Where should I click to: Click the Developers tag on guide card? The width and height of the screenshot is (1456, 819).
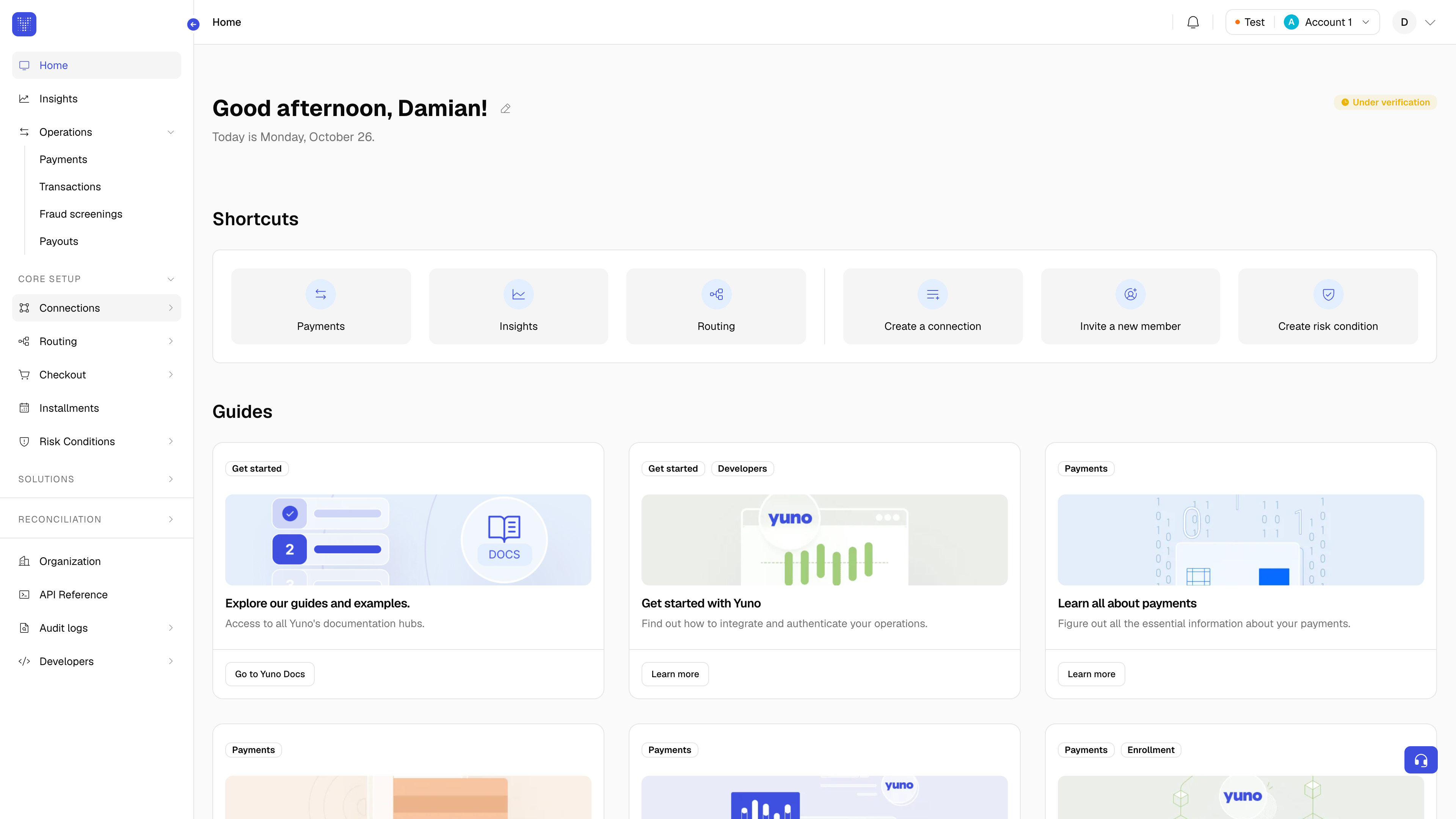click(x=742, y=469)
